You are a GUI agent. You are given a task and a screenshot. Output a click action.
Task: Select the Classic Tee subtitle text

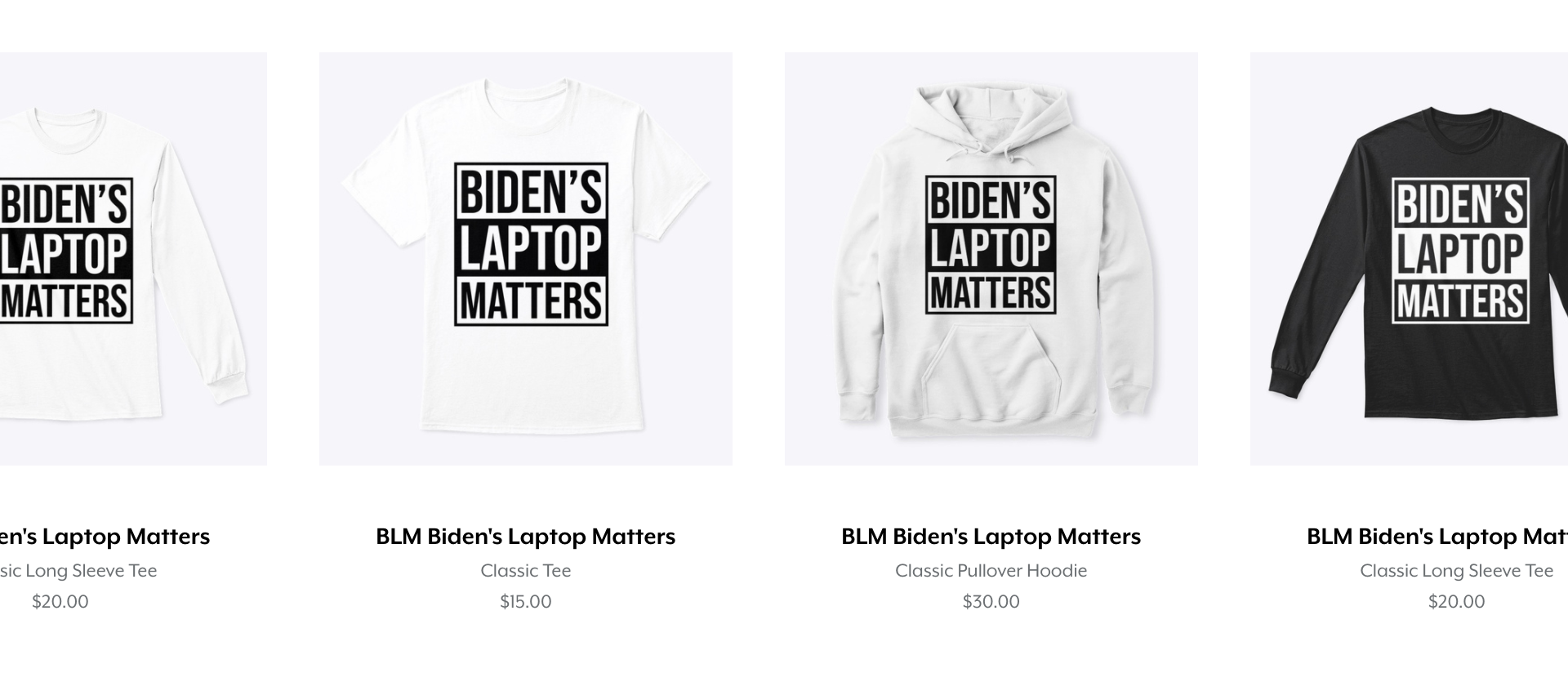point(525,571)
